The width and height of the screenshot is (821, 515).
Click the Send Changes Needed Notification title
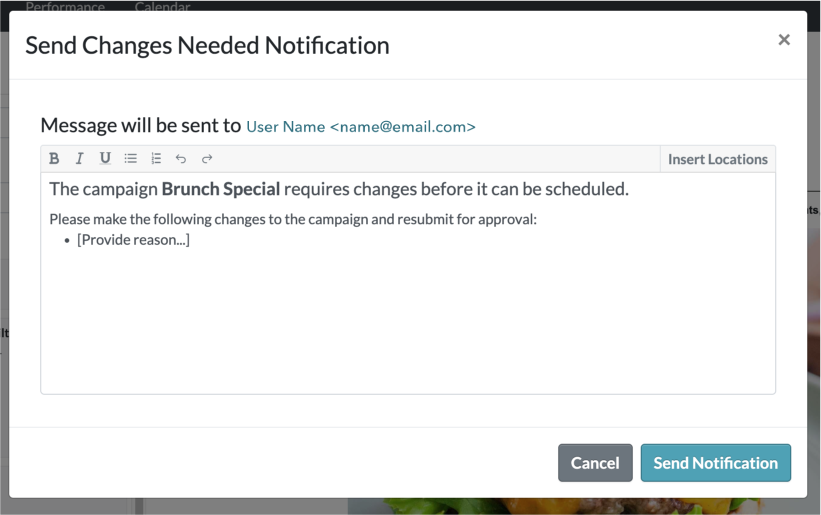pos(207,45)
